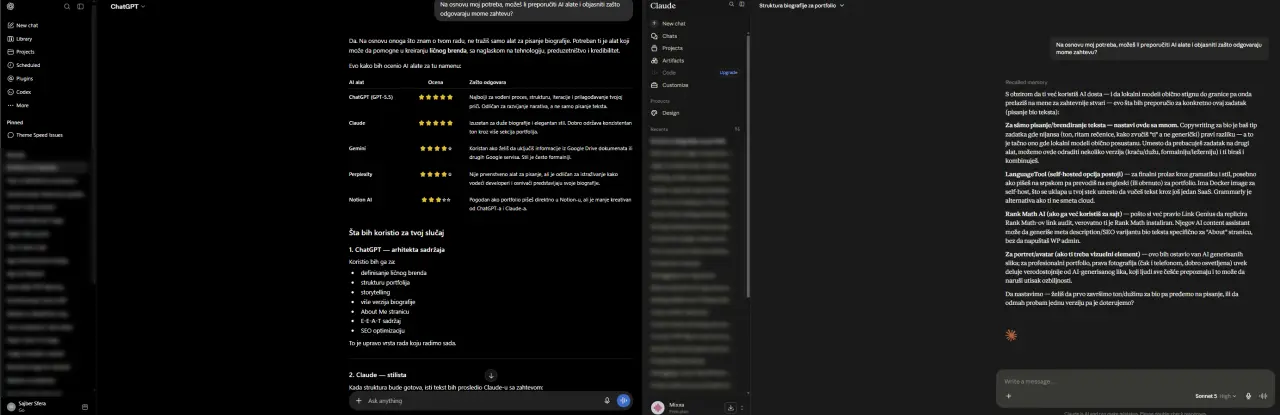Click the plus attach icon in the Claude composer
Image resolution: width=1280 pixels, height=415 pixels.
coord(1007,396)
